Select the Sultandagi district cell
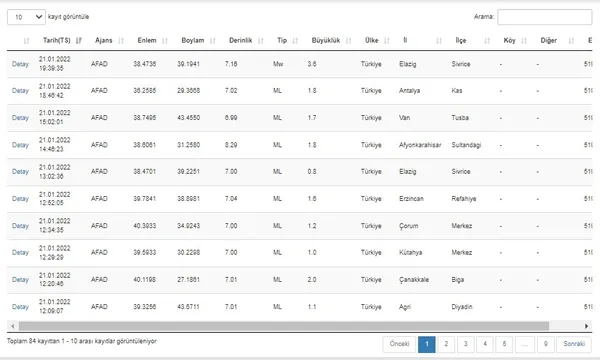The height and width of the screenshot is (360, 600). click(466, 145)
